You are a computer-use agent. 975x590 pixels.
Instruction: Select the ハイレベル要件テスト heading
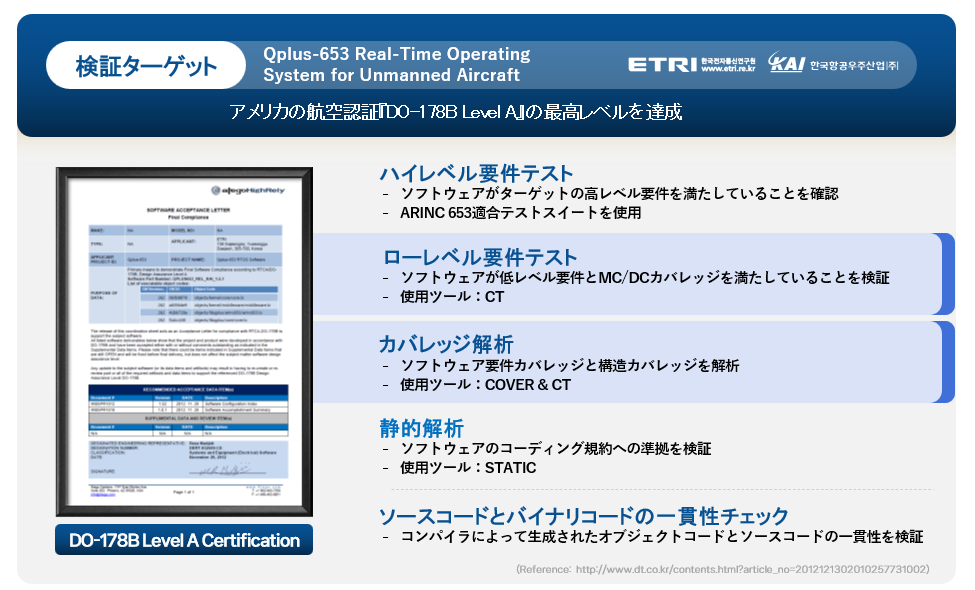[475, 172]
